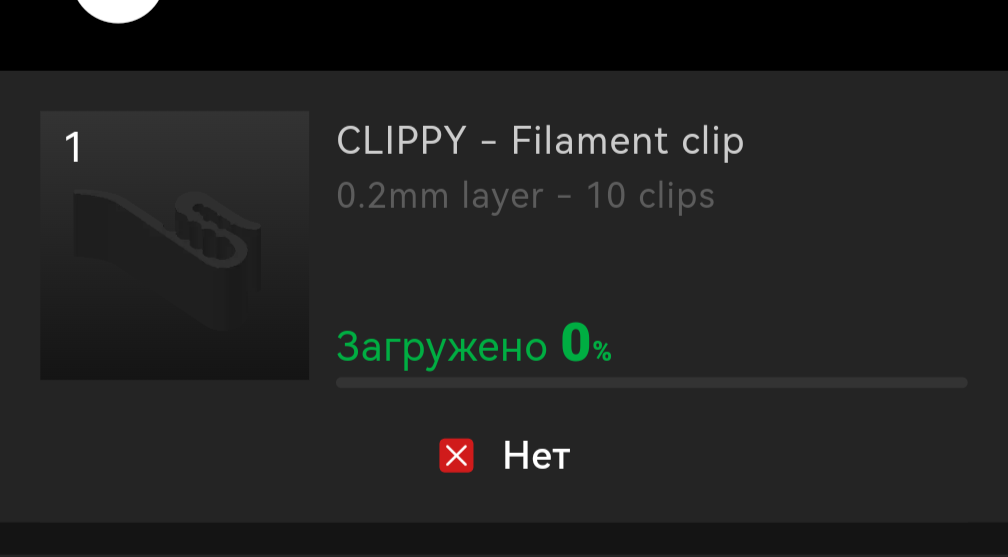This screenshot has height=557, width=1008.
Task: Click the left end of progress bar
Action: coord(343,383)
